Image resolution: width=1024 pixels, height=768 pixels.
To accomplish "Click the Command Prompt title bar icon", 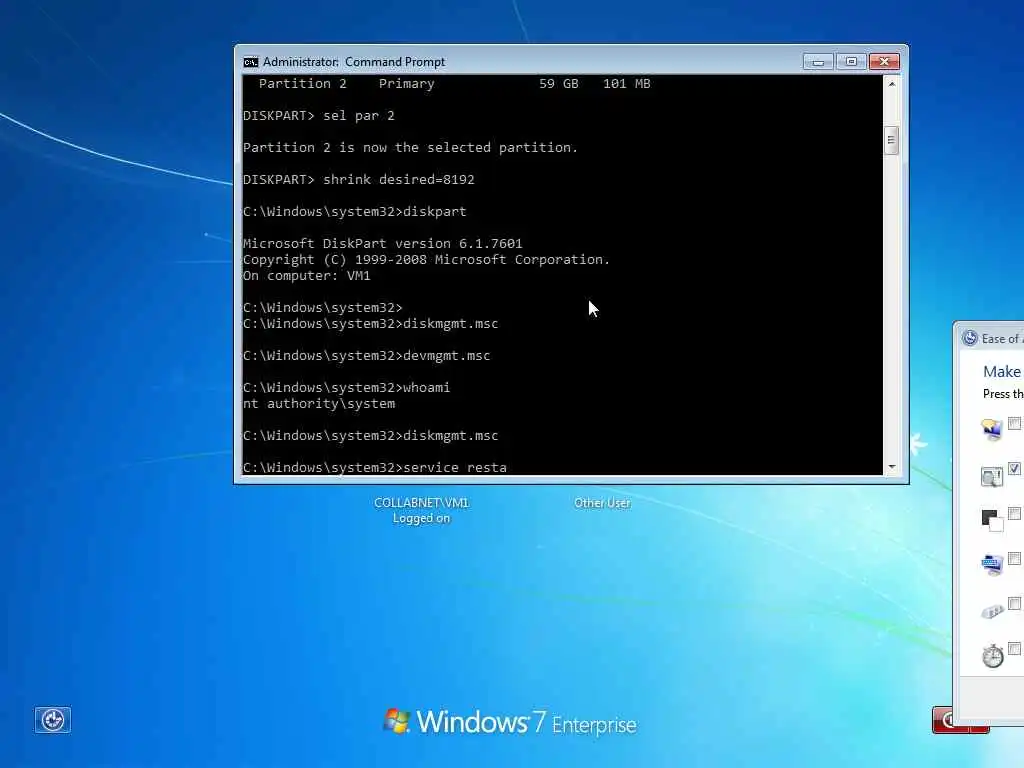I will pyautogui.click(x=251, y=61).
